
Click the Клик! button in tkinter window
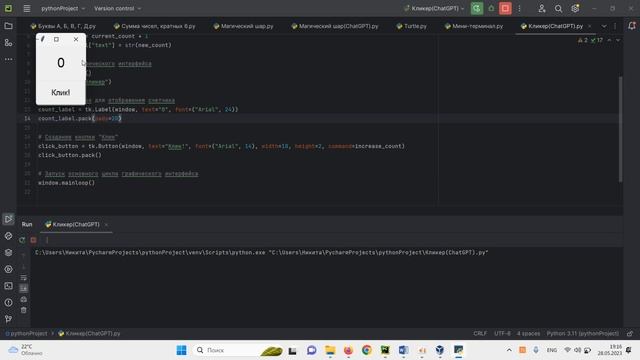click(x=60, y=93)
